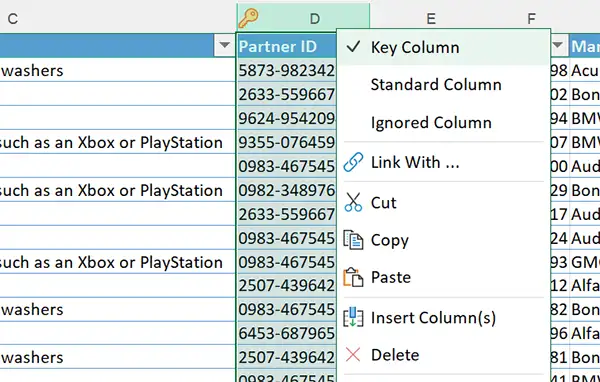Screen dimensions: 600x382
Task: Click the cell reading '96 Alfa'
Action: point(575,333)
